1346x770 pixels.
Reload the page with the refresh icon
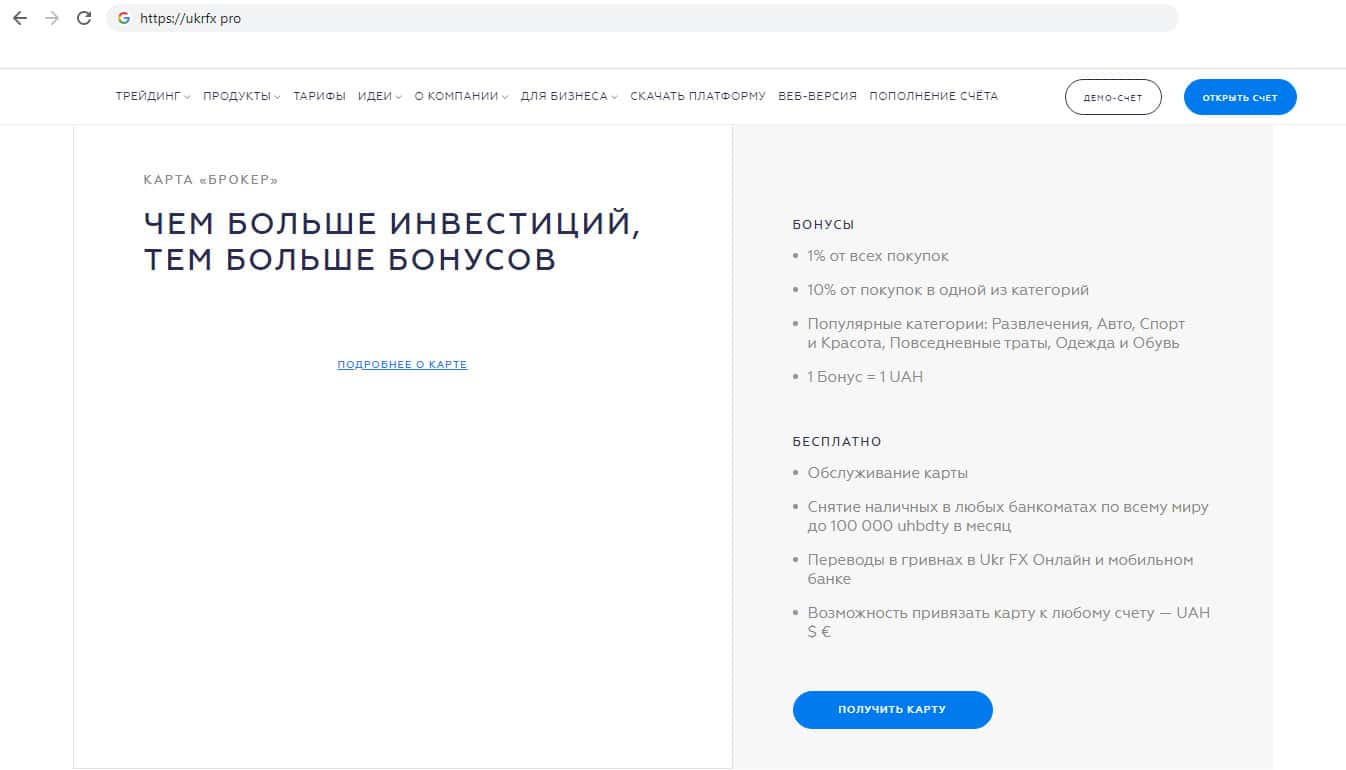click(x=84, y=18)
